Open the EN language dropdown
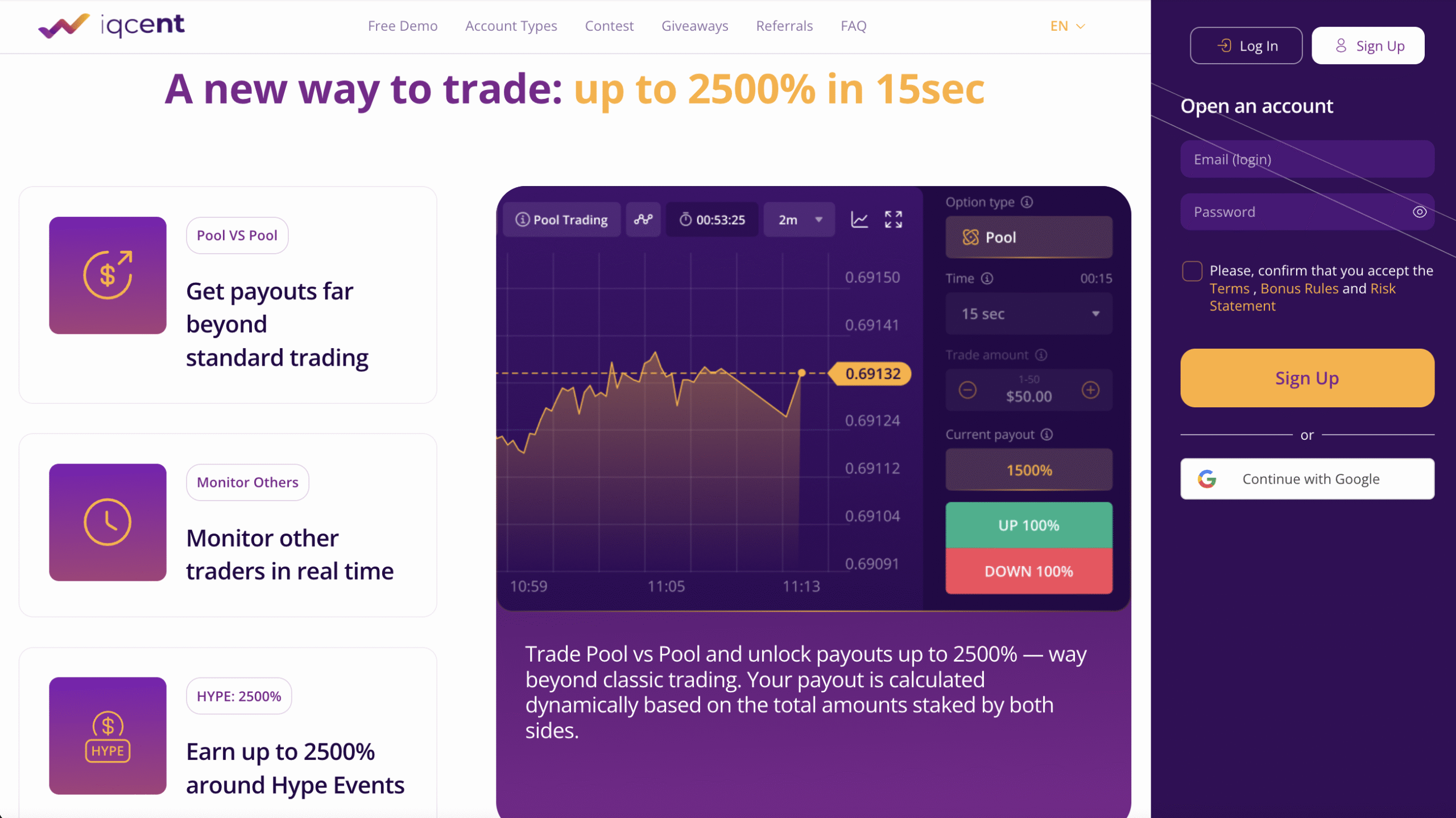Screen dimensions: 1456x818 tap(1068, 26)
